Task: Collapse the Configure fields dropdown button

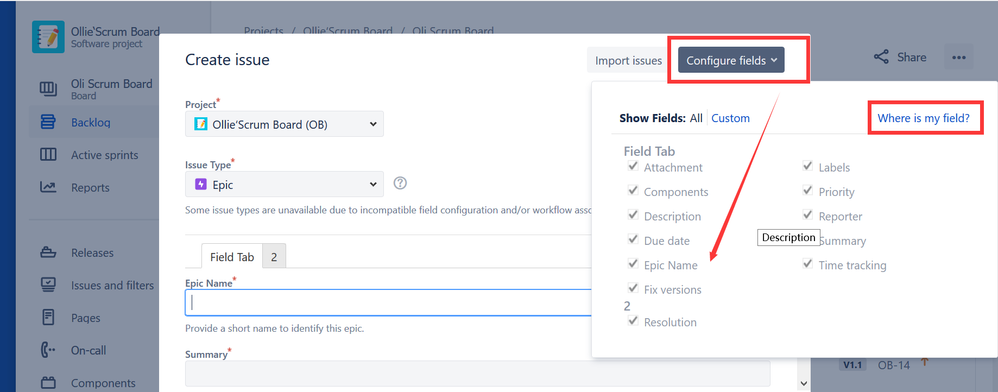Action: [731, 60]
